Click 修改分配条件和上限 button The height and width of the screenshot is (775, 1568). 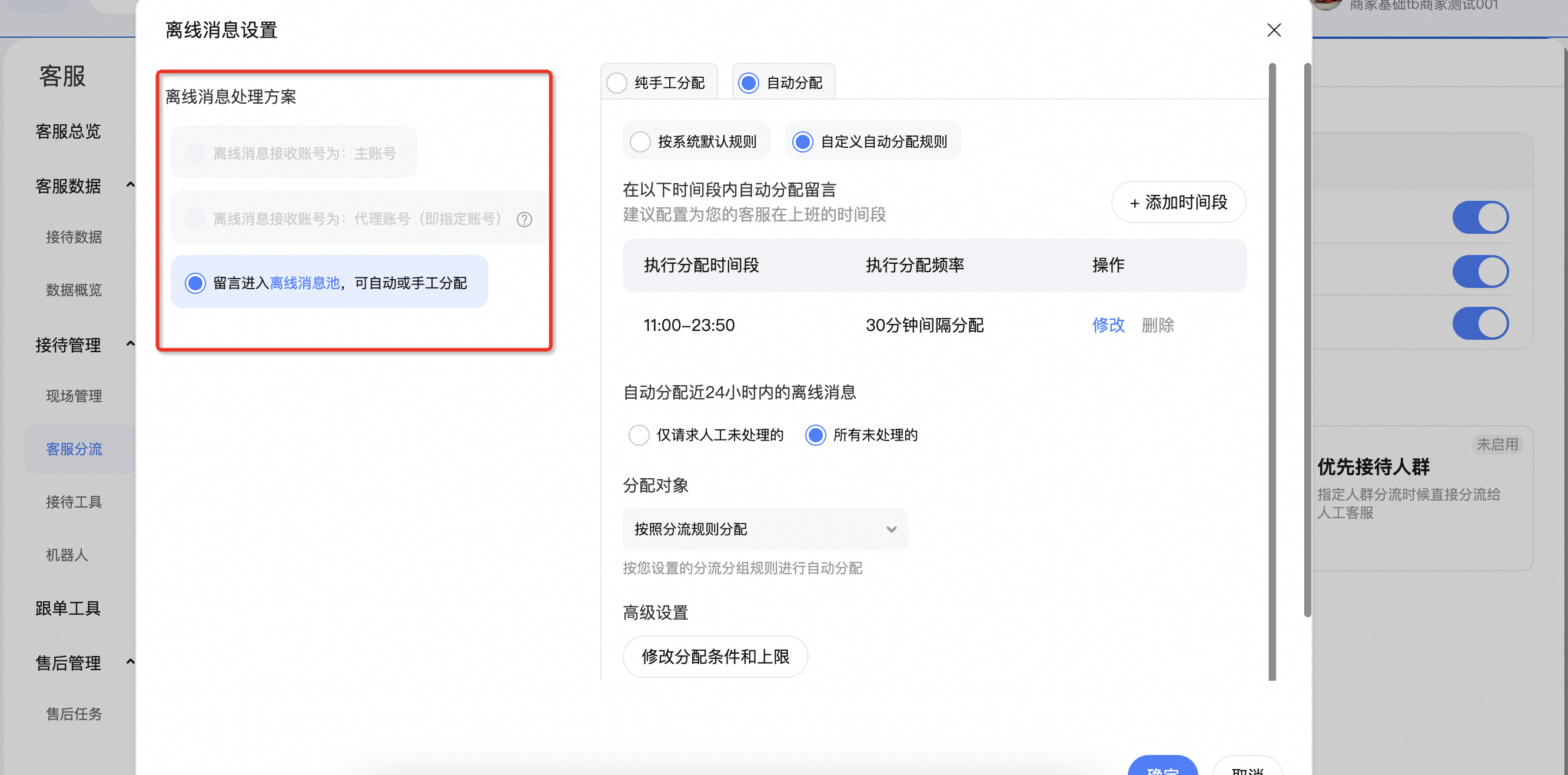[715, 656]
